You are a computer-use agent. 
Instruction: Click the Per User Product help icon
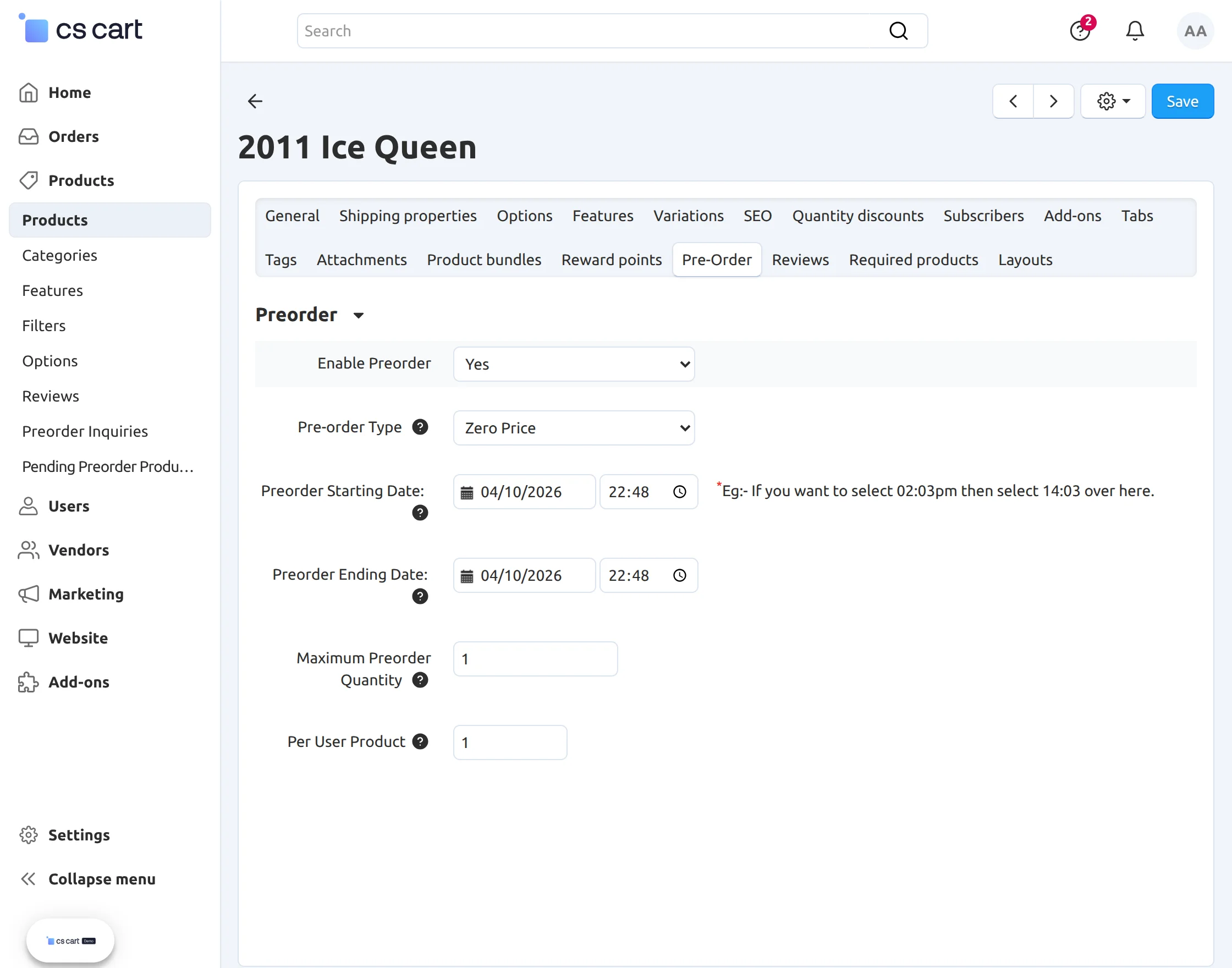point(420,741)
